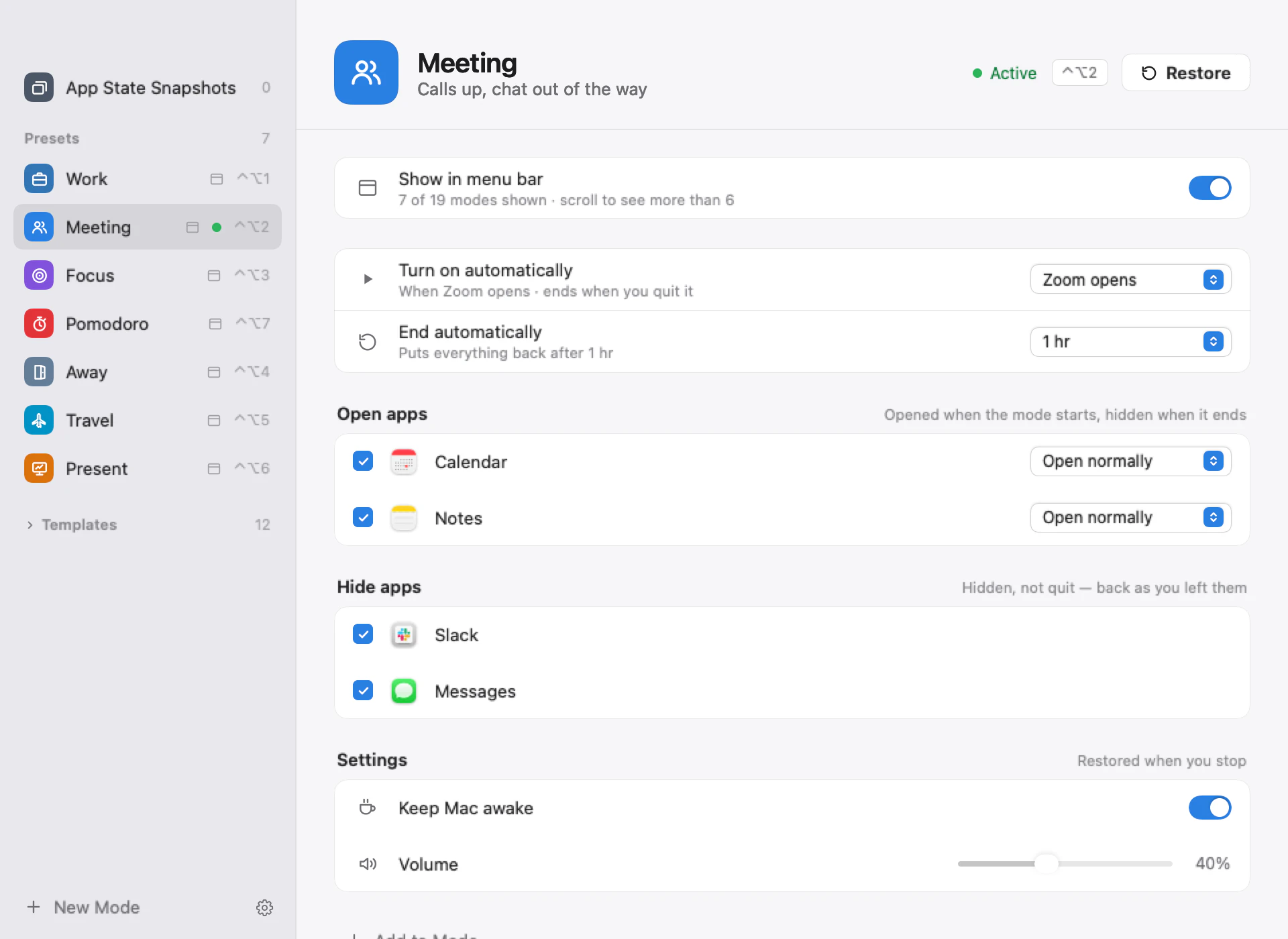Screen dimensions: 1288x939
Task: Open settings with the gear icon
Action: 265,907
